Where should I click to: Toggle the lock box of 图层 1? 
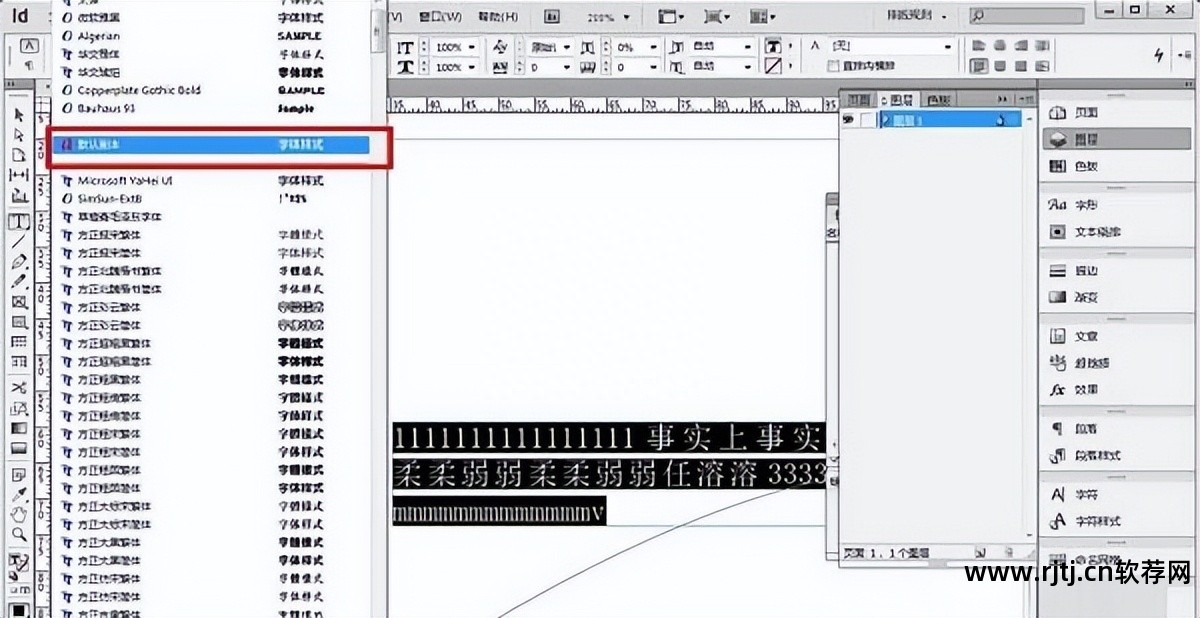click(x=866, y=120)
